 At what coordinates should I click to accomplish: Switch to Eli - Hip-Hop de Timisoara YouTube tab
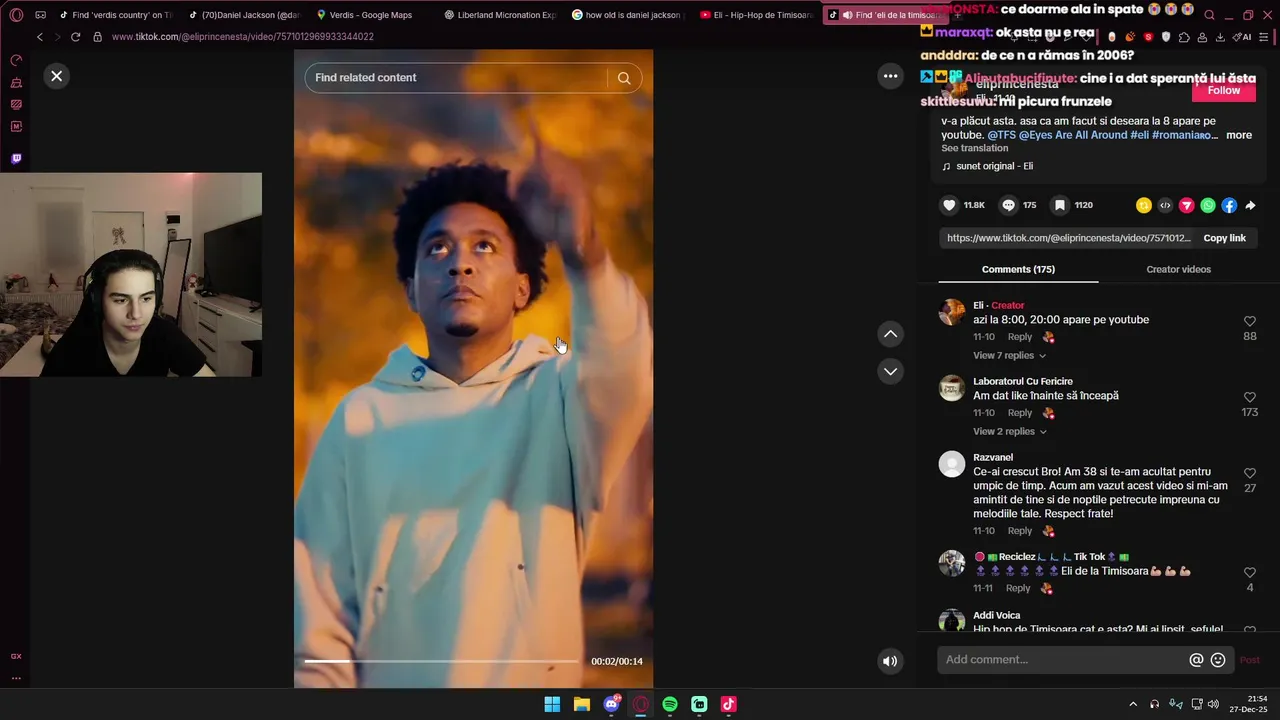(756, 15)
